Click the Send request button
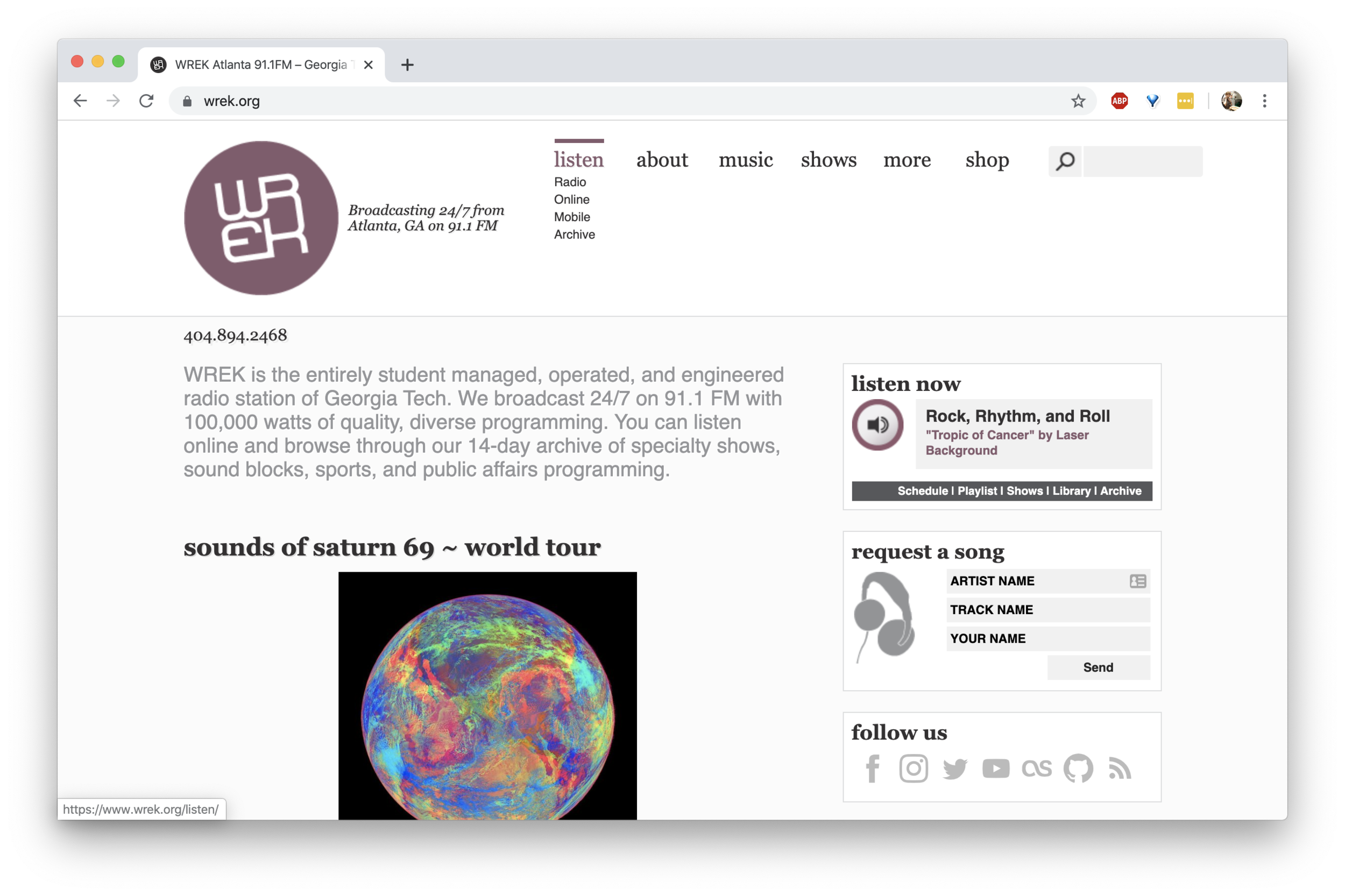The height and width of the screenshot is (896, 1345). [1098, 667]
